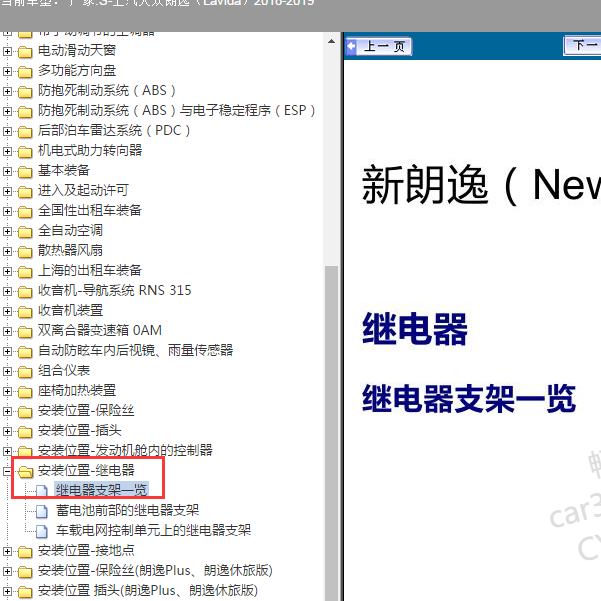The image size is (601, 601).
Task: Select the 收音机装置 entry
Action: coord(70,310)
